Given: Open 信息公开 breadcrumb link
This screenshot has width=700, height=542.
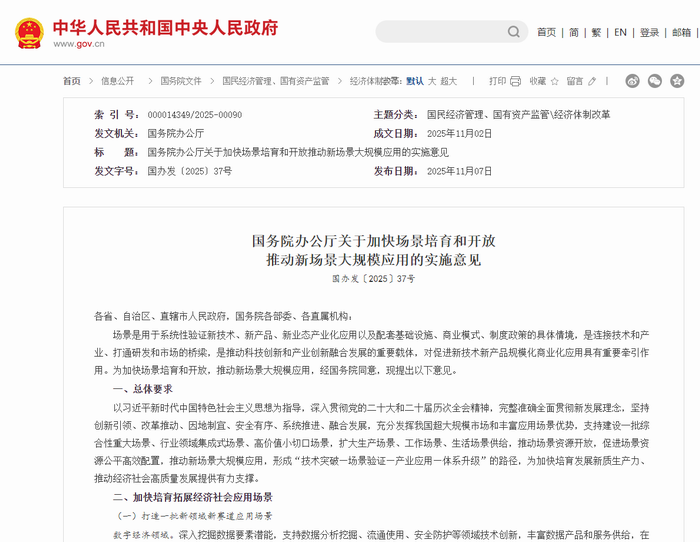Looking at the screenshot, I should [117, 81].
